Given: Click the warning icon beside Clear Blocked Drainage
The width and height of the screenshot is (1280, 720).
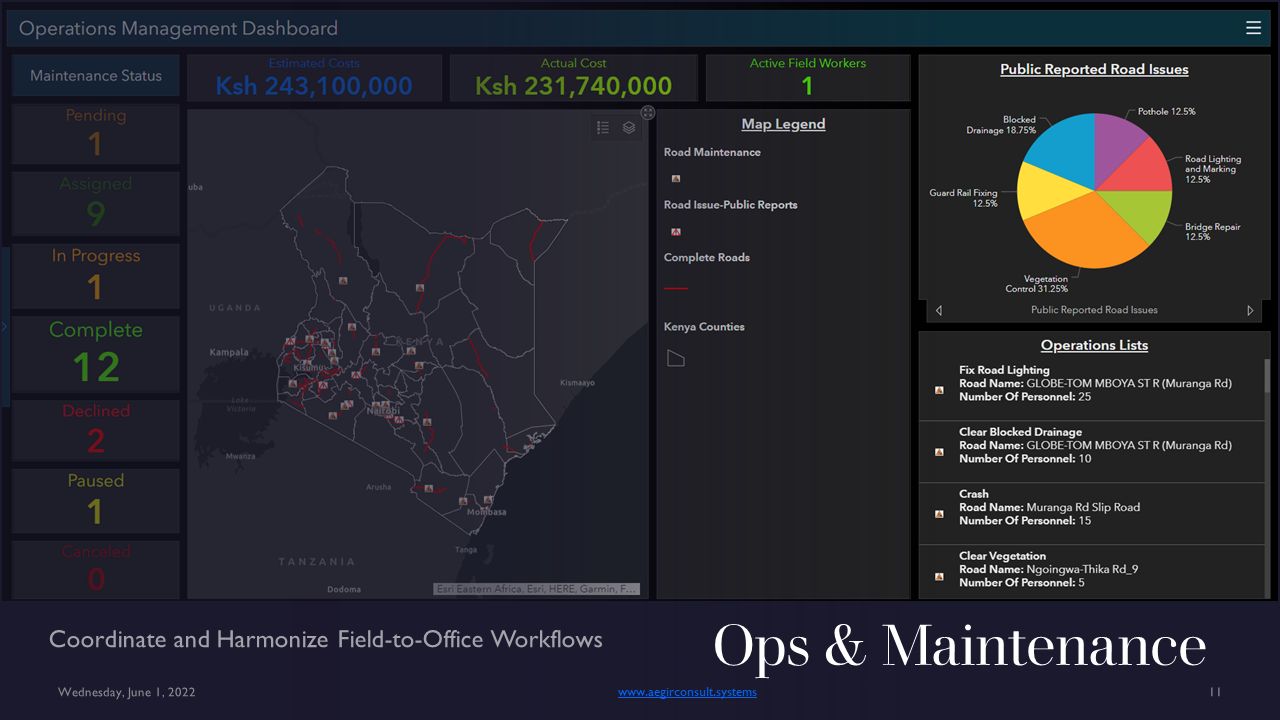Looking at the screenshot, I should point(938,452).
